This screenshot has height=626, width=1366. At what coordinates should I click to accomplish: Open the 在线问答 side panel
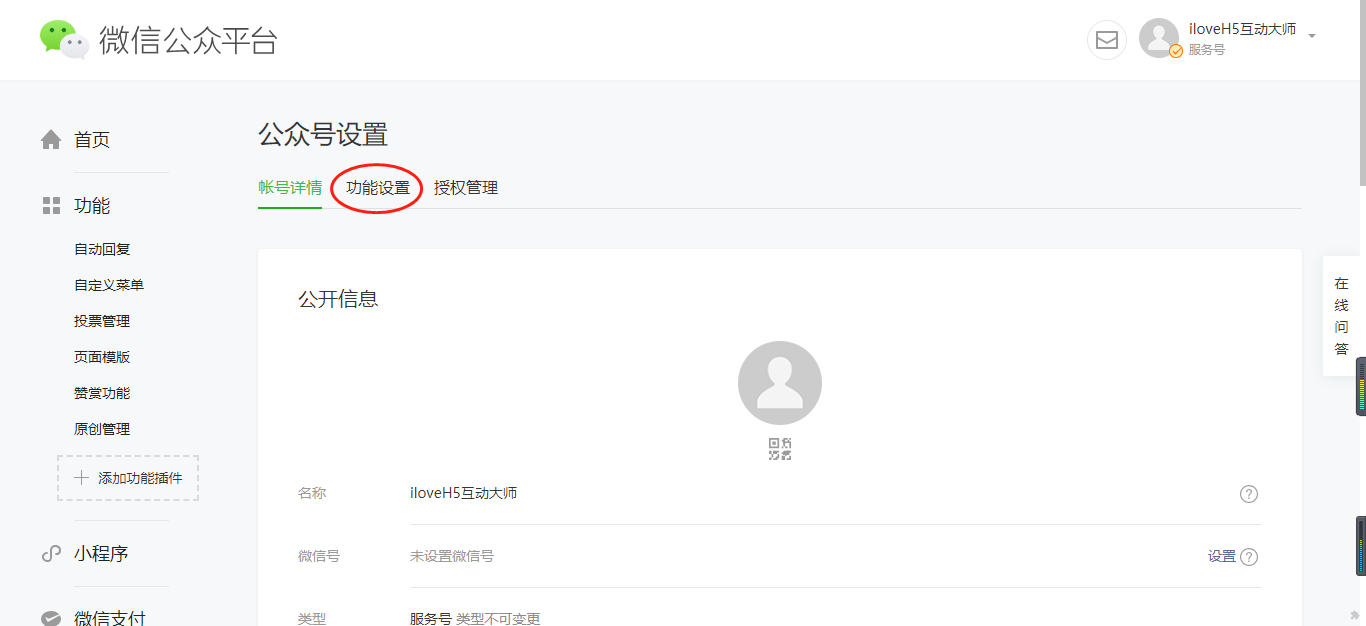click(x=1341, y=316)
